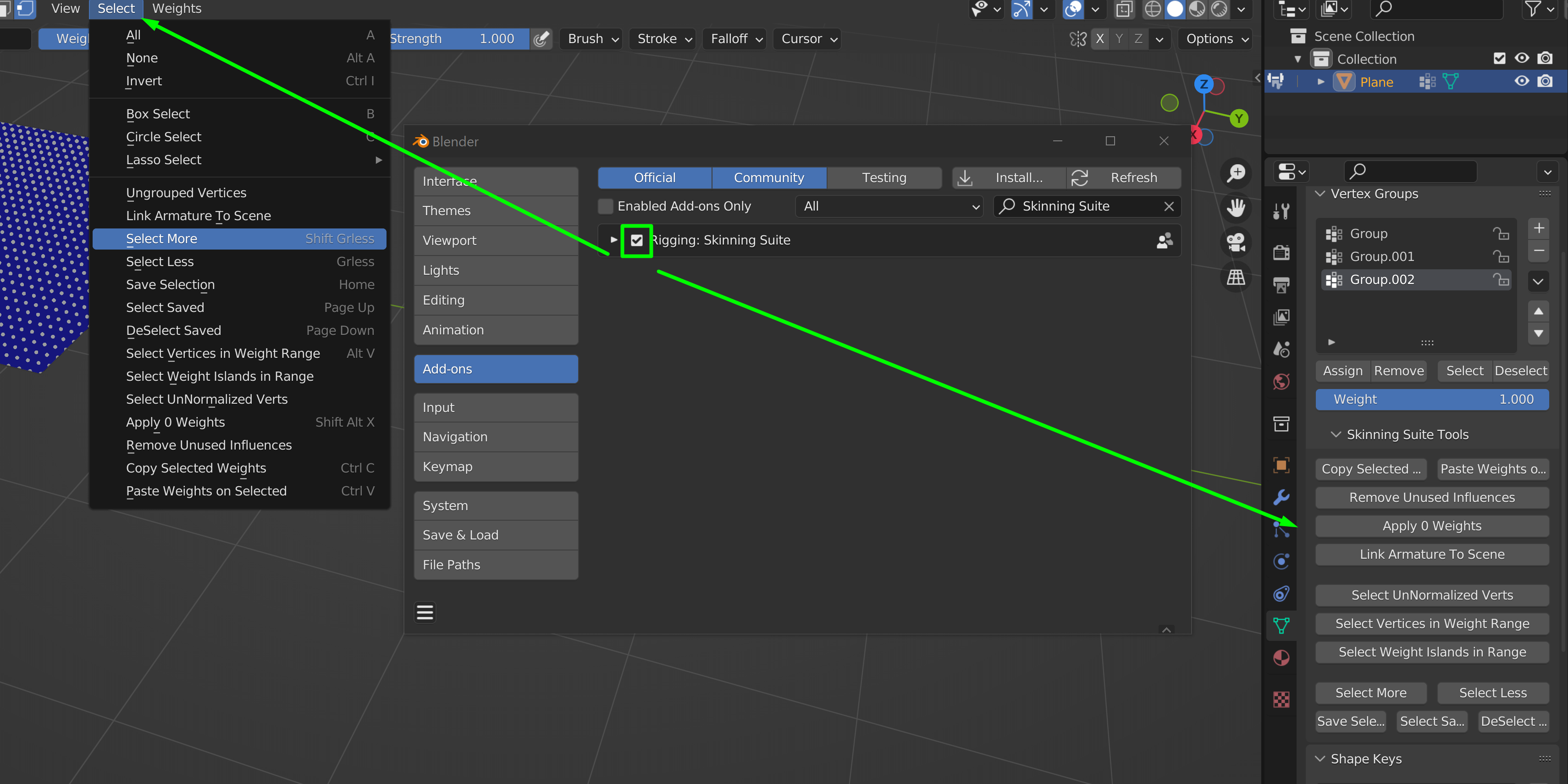
Task: Choose Ungrouped Vertices from Select menu
Action: point(239,193)
